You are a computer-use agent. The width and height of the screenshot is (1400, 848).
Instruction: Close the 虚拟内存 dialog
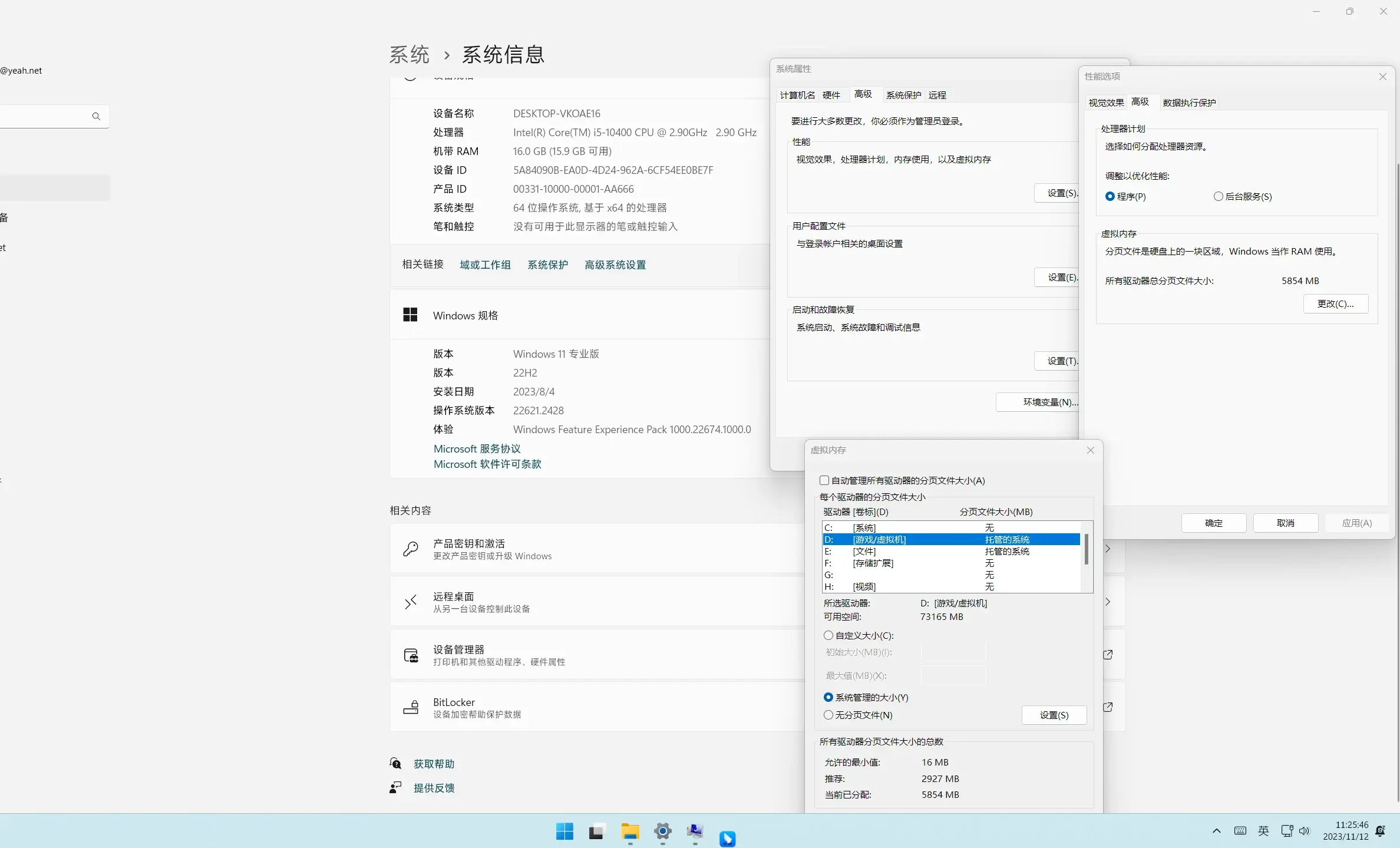(1091, 450)
